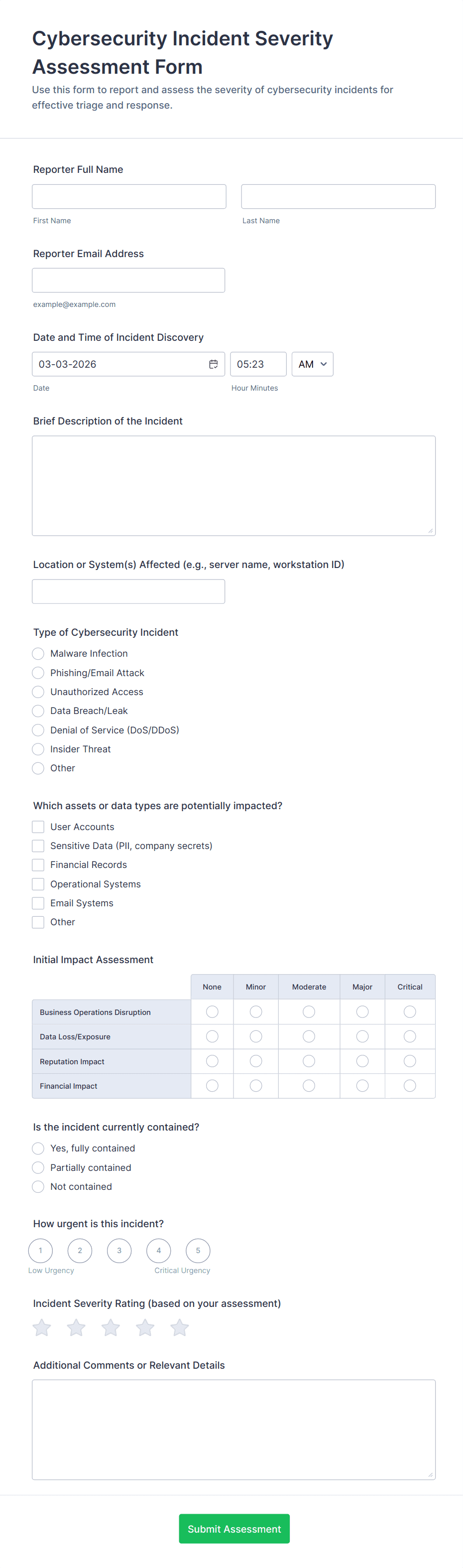
Task: Select urgency level 3 on scale
Action: point(119,1251)
